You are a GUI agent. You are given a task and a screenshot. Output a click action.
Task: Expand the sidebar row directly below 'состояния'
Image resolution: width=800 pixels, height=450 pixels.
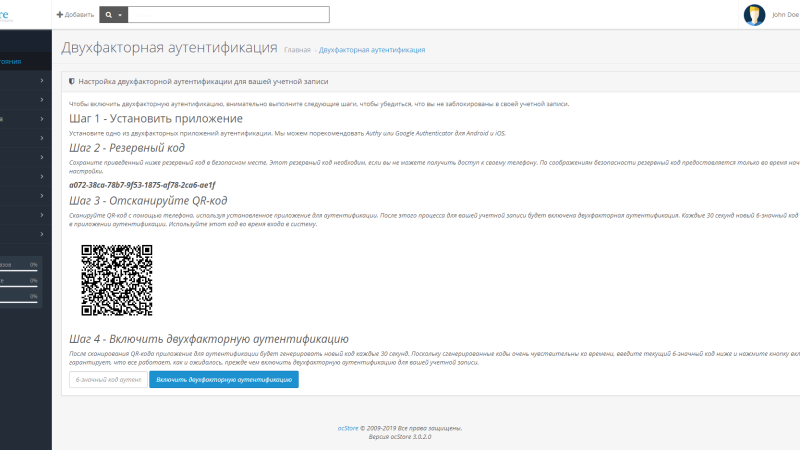26,81
